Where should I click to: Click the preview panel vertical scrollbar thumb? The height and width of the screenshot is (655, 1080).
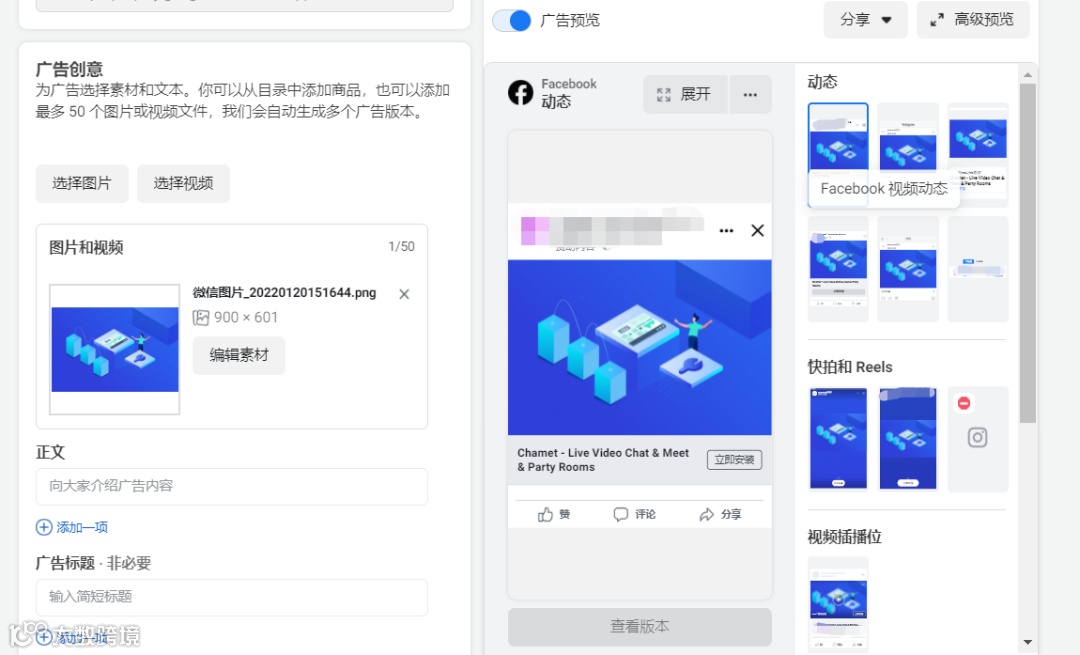pos(1028,253)
